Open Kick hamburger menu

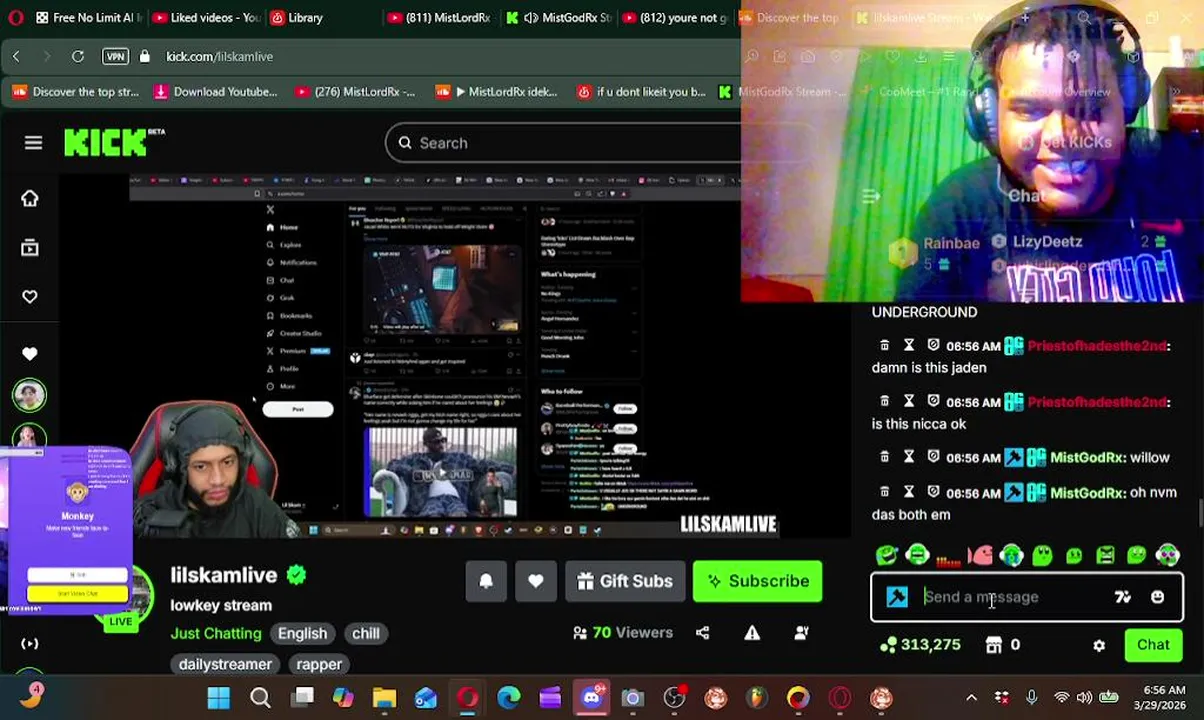[33, 143]
